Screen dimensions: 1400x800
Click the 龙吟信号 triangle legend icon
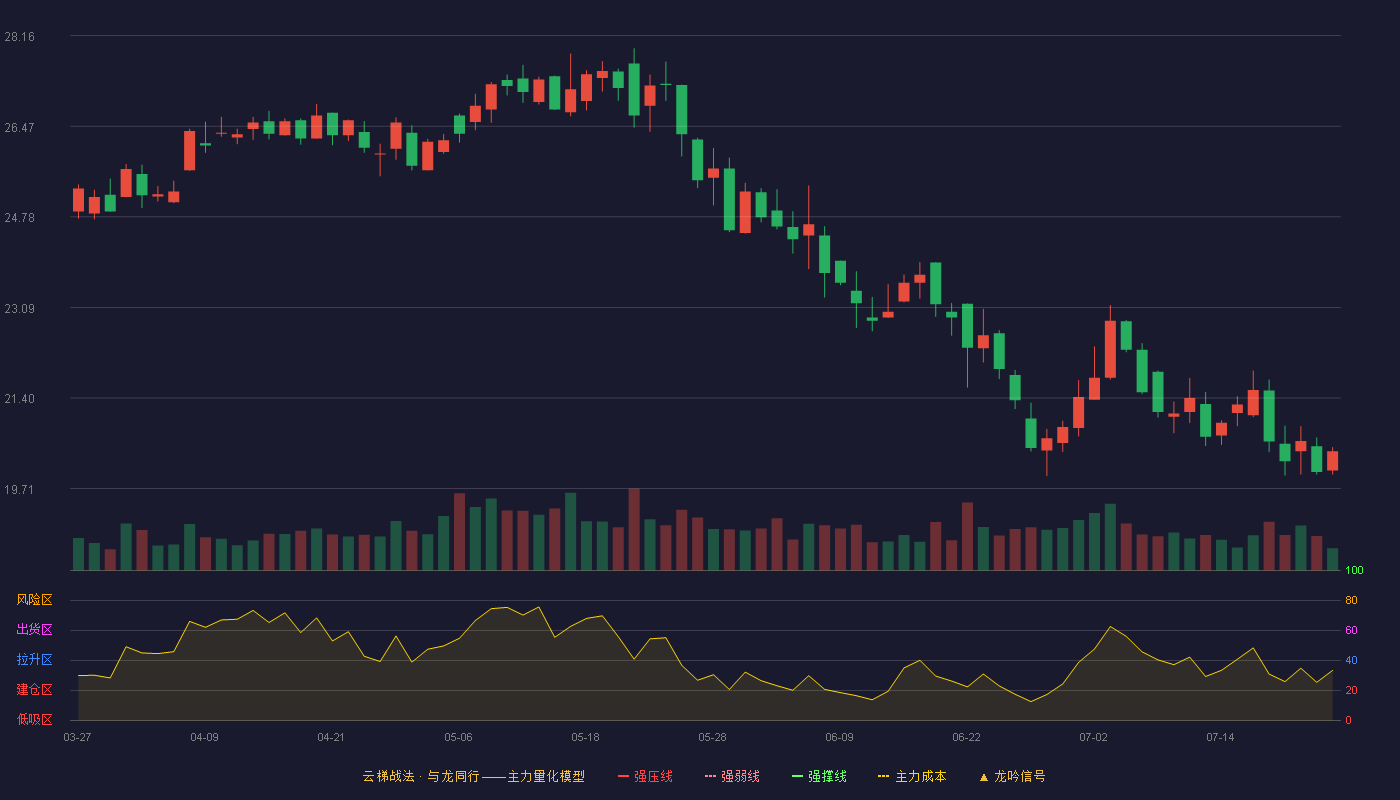[x=984, y=777]
